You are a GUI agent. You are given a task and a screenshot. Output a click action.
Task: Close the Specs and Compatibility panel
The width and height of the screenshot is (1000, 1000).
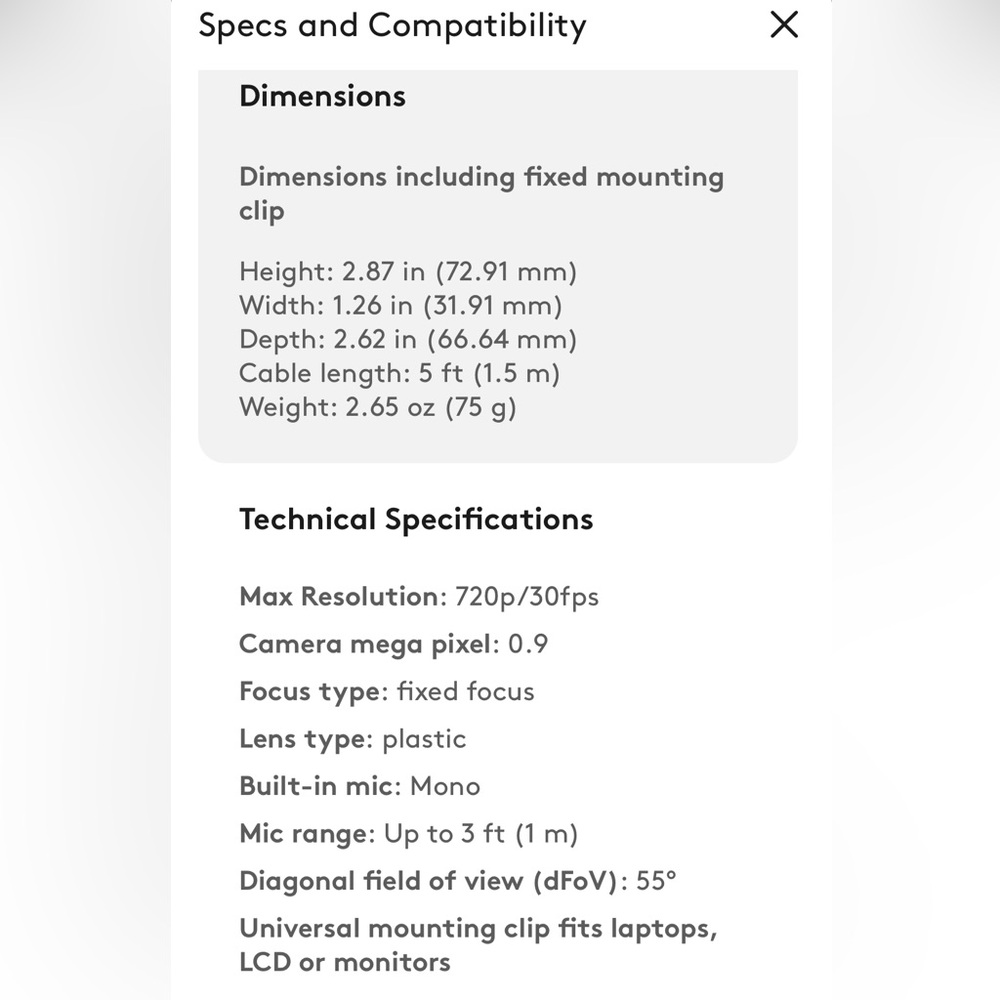point(784,25)
